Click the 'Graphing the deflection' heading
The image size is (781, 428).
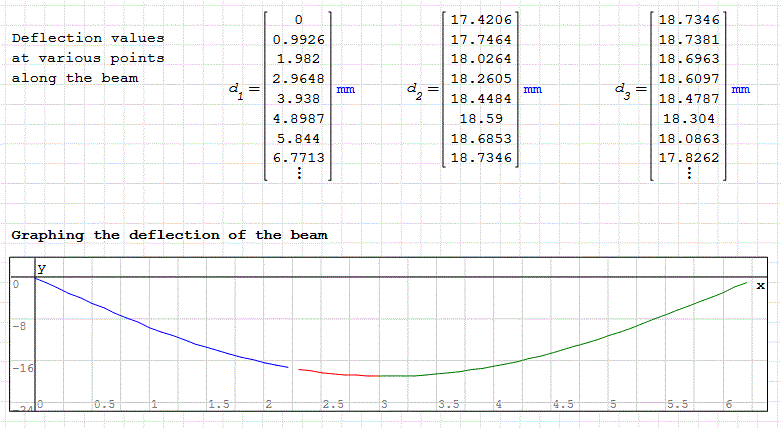[169, 235]
